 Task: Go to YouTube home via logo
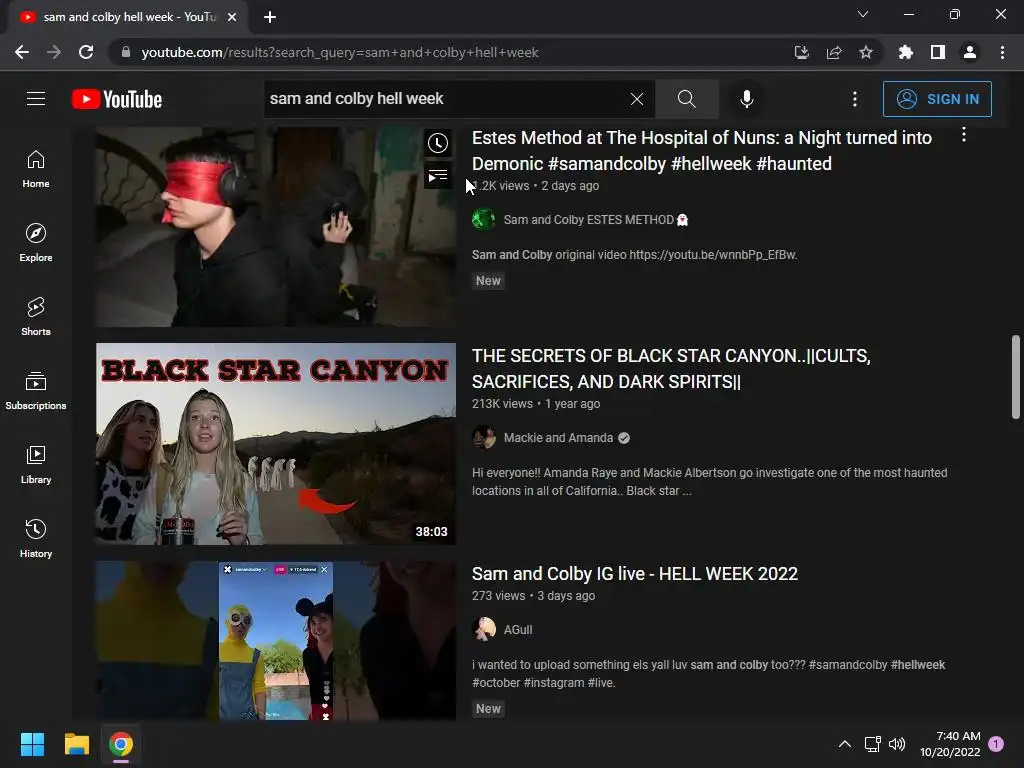click(117, 99)
